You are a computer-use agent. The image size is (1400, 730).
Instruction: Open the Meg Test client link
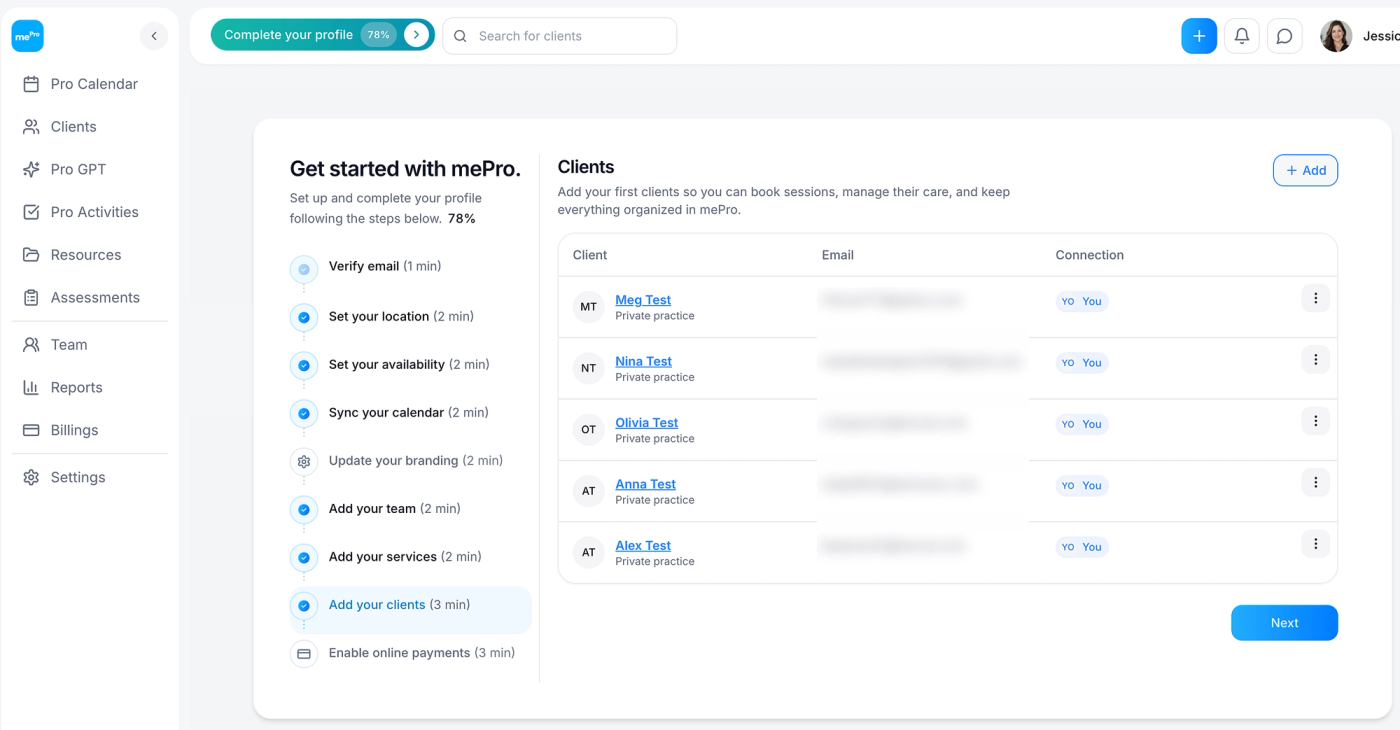coord(643,300)
